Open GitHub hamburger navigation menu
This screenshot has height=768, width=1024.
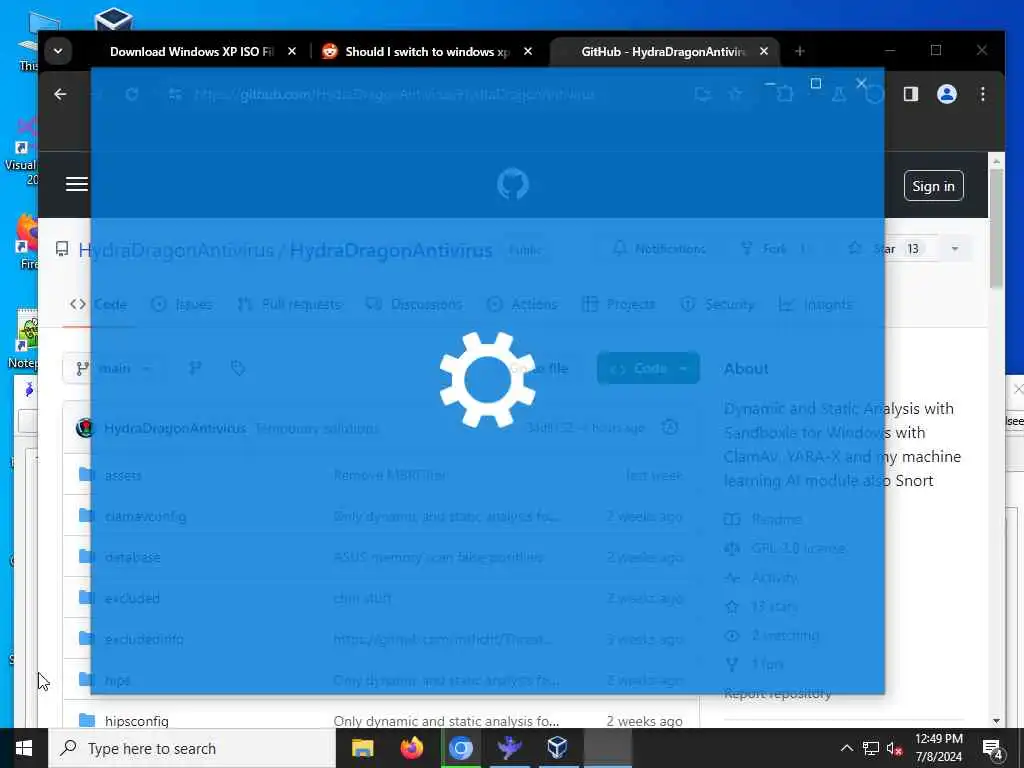(76, 184)
